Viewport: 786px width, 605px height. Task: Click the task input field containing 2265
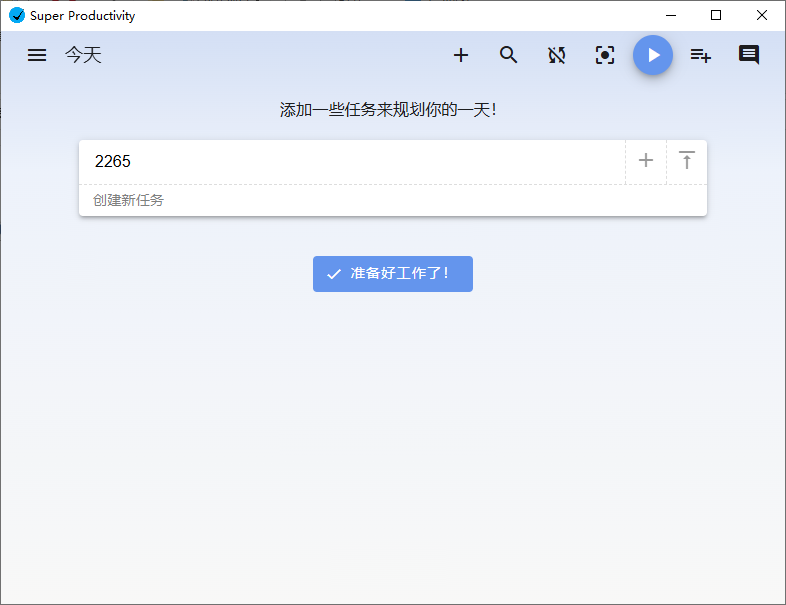pos(350,161)
